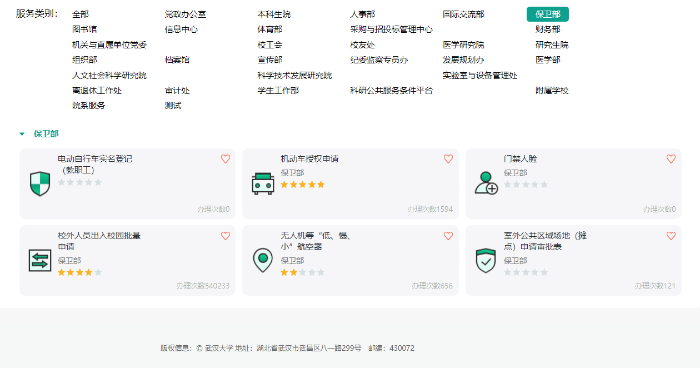
Task: Filter by 信息中心
Action: pos(181,29)
